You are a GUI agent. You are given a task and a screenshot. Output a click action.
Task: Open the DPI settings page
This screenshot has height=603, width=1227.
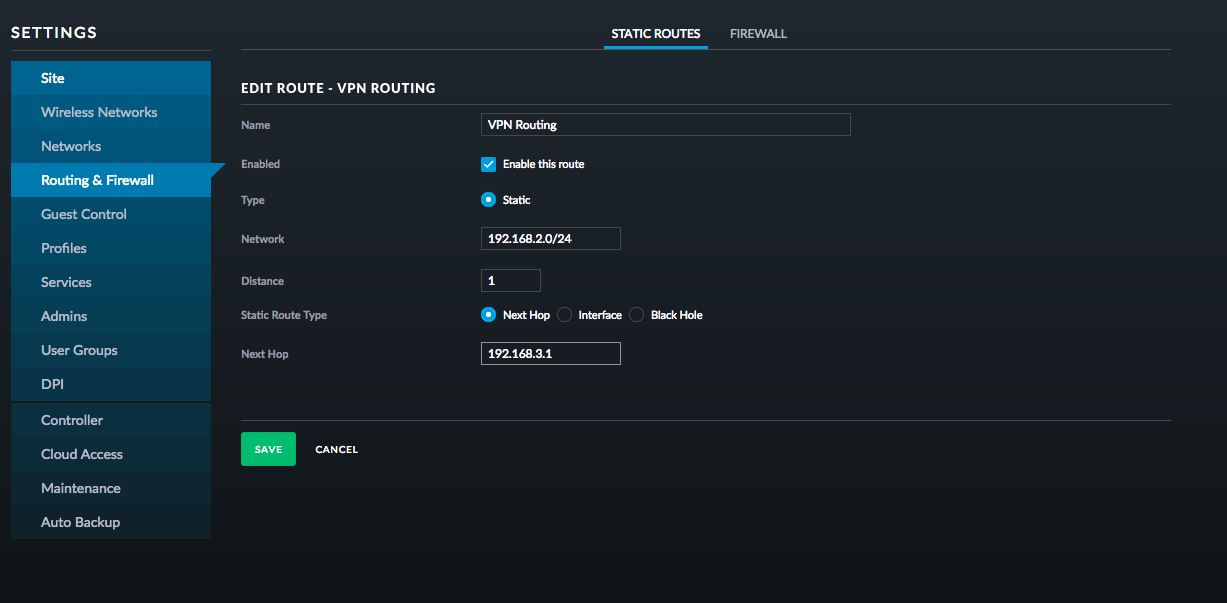pos(52,384)
